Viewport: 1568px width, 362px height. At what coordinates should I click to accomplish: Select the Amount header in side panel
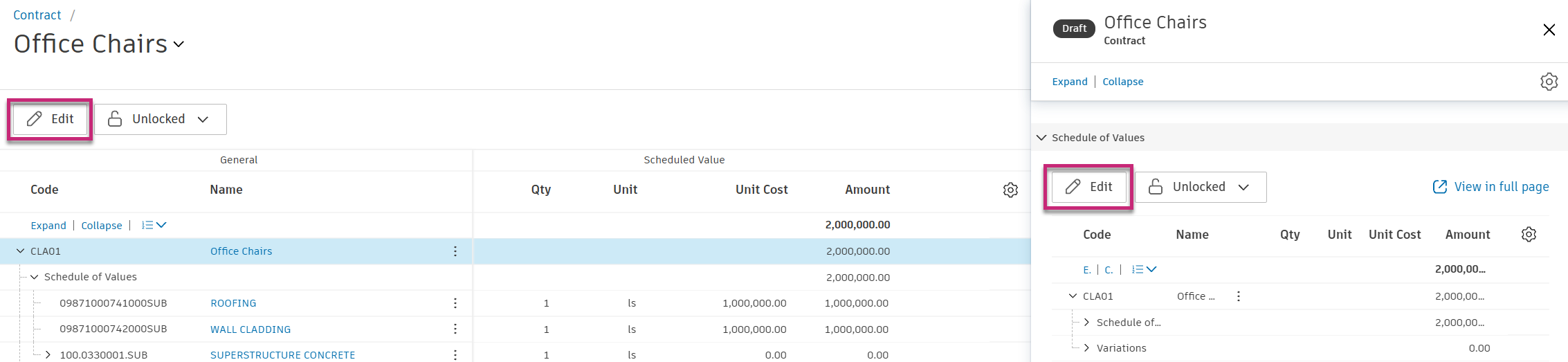[x=1468, y=235]
